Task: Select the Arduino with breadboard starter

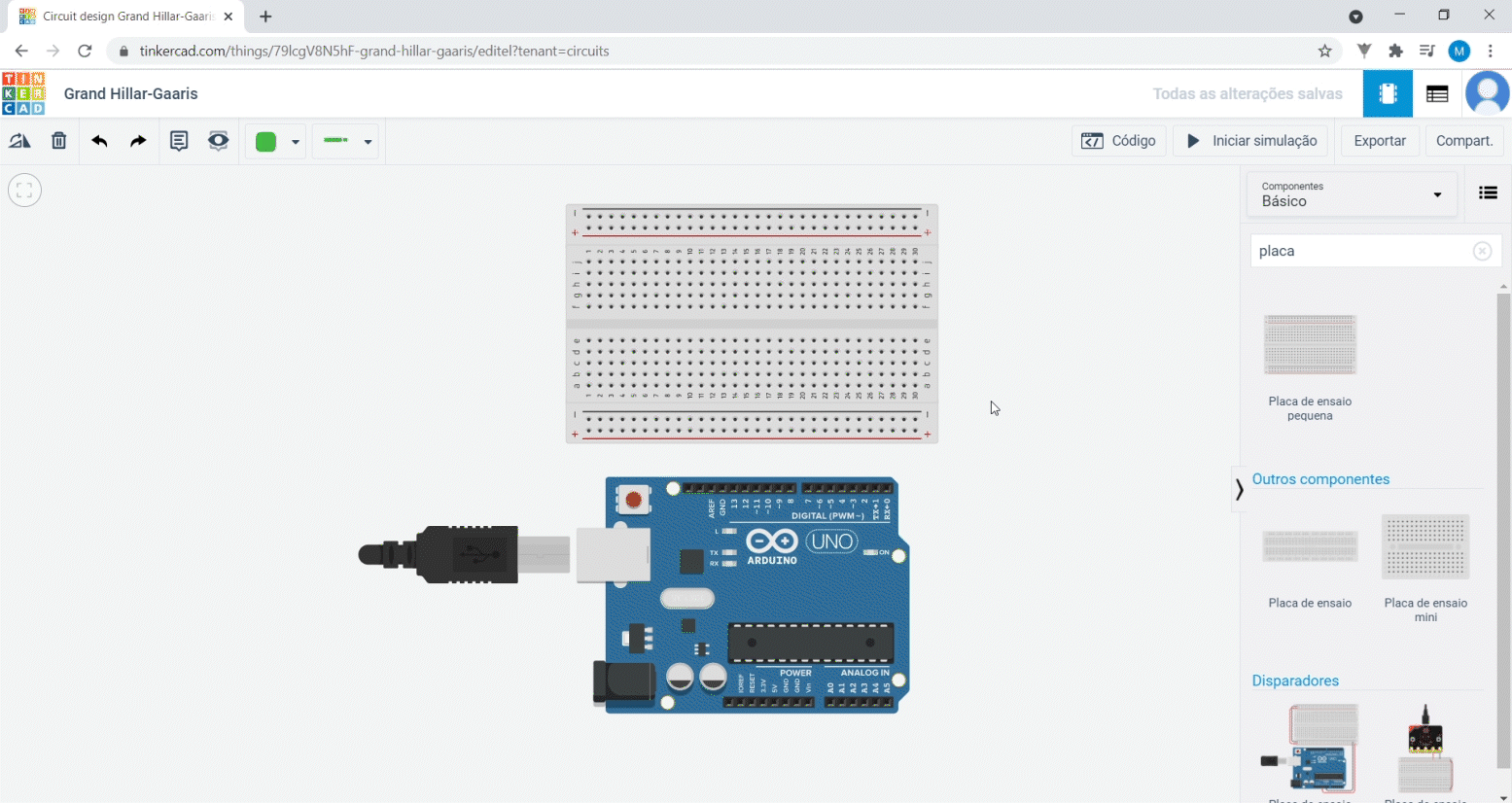Action: click(1310, 749)
